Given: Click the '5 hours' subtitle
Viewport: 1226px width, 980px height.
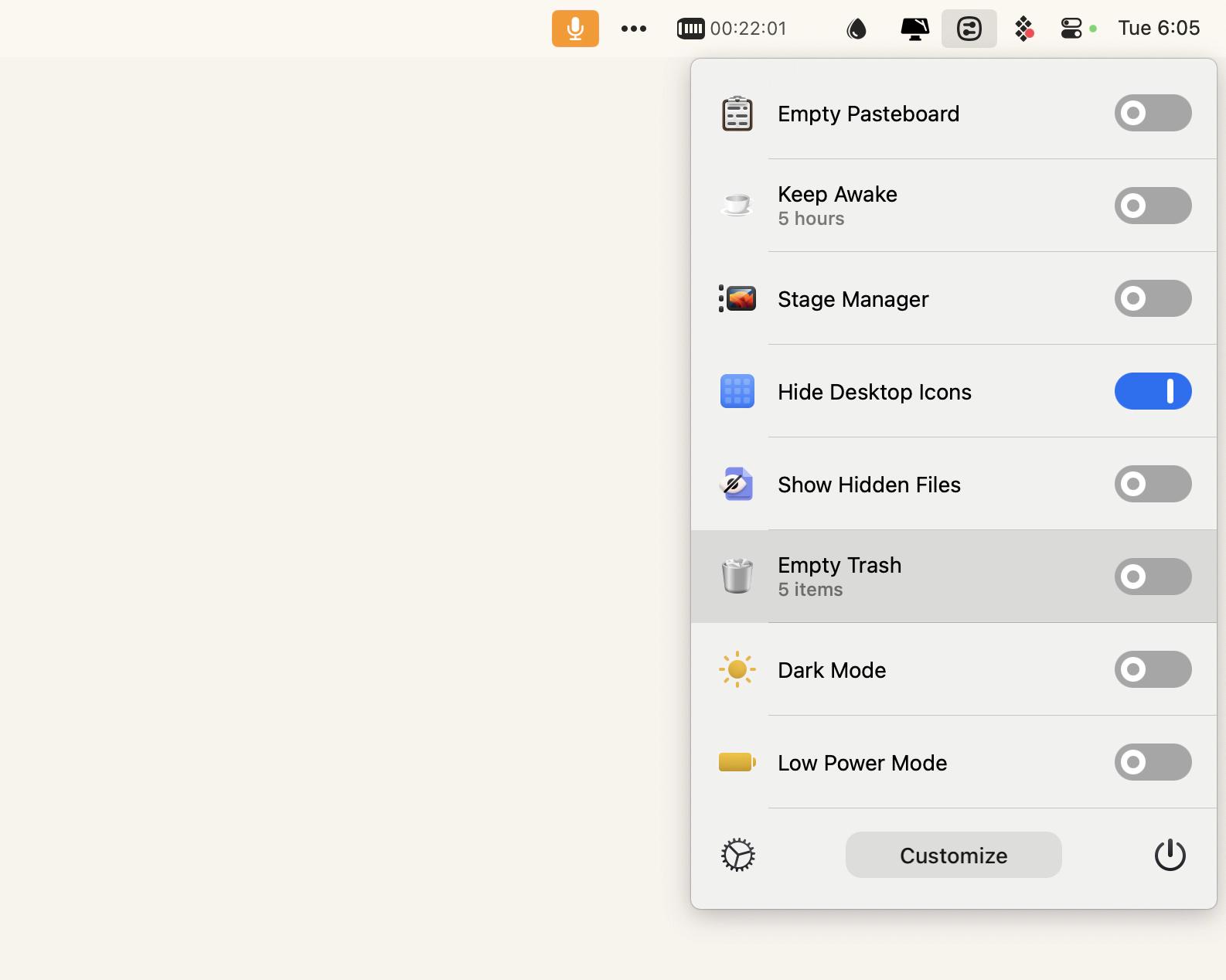Looking at the screenshot, I should (811, 219).
